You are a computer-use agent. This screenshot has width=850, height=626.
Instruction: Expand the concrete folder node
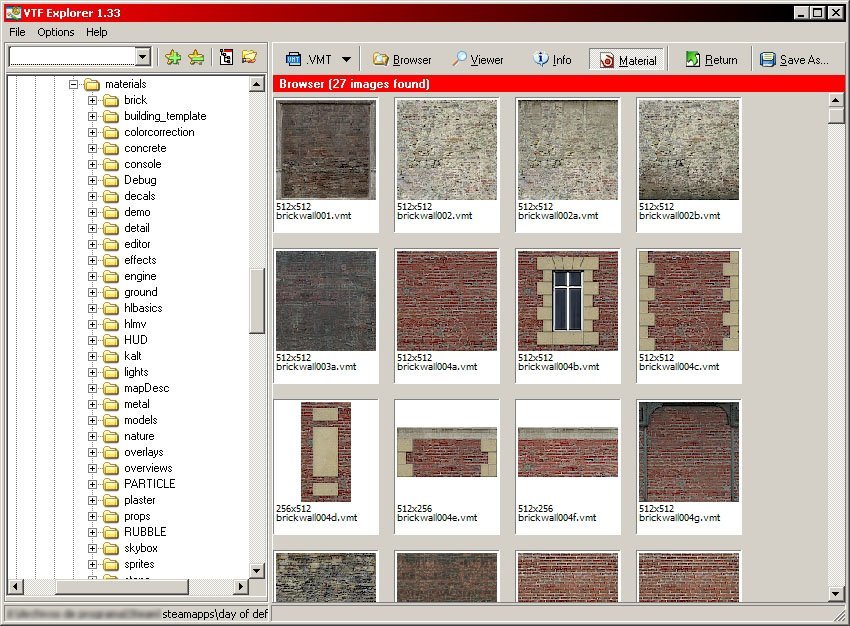pyautogui.click(x=92, y=148)
